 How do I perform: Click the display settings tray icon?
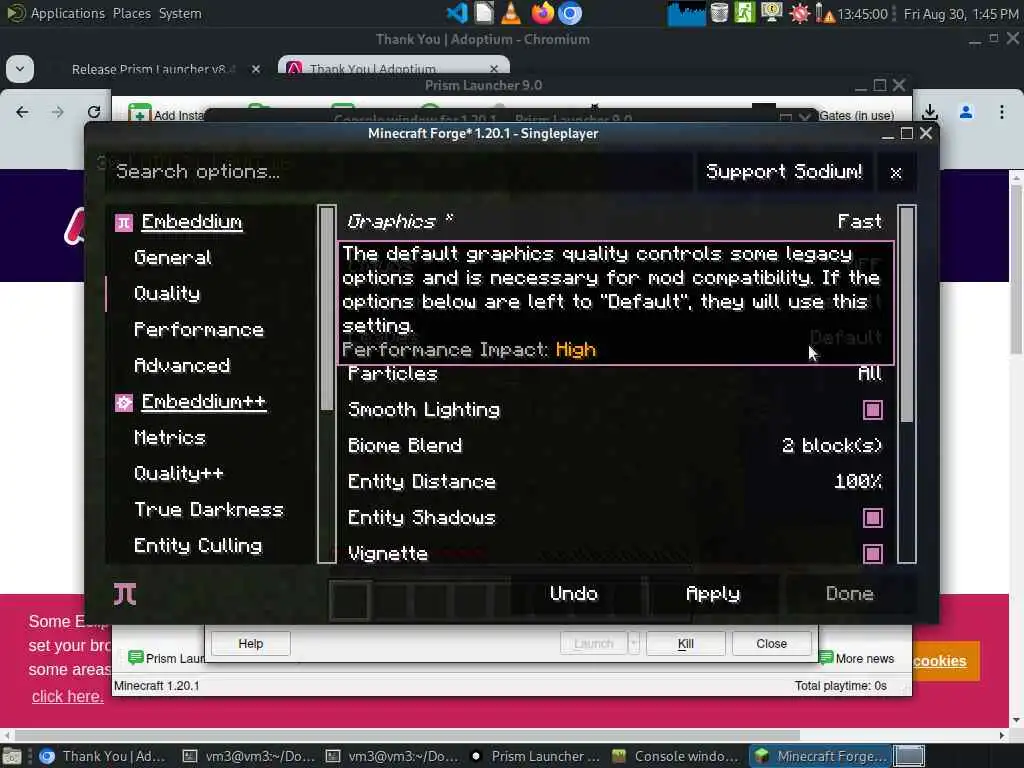click(772, 13)
